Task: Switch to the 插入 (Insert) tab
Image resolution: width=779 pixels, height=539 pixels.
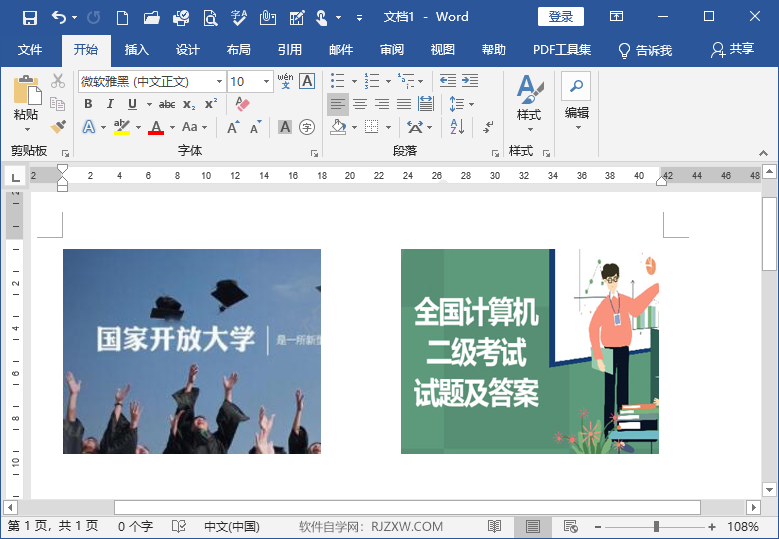Action: [136, 50]
